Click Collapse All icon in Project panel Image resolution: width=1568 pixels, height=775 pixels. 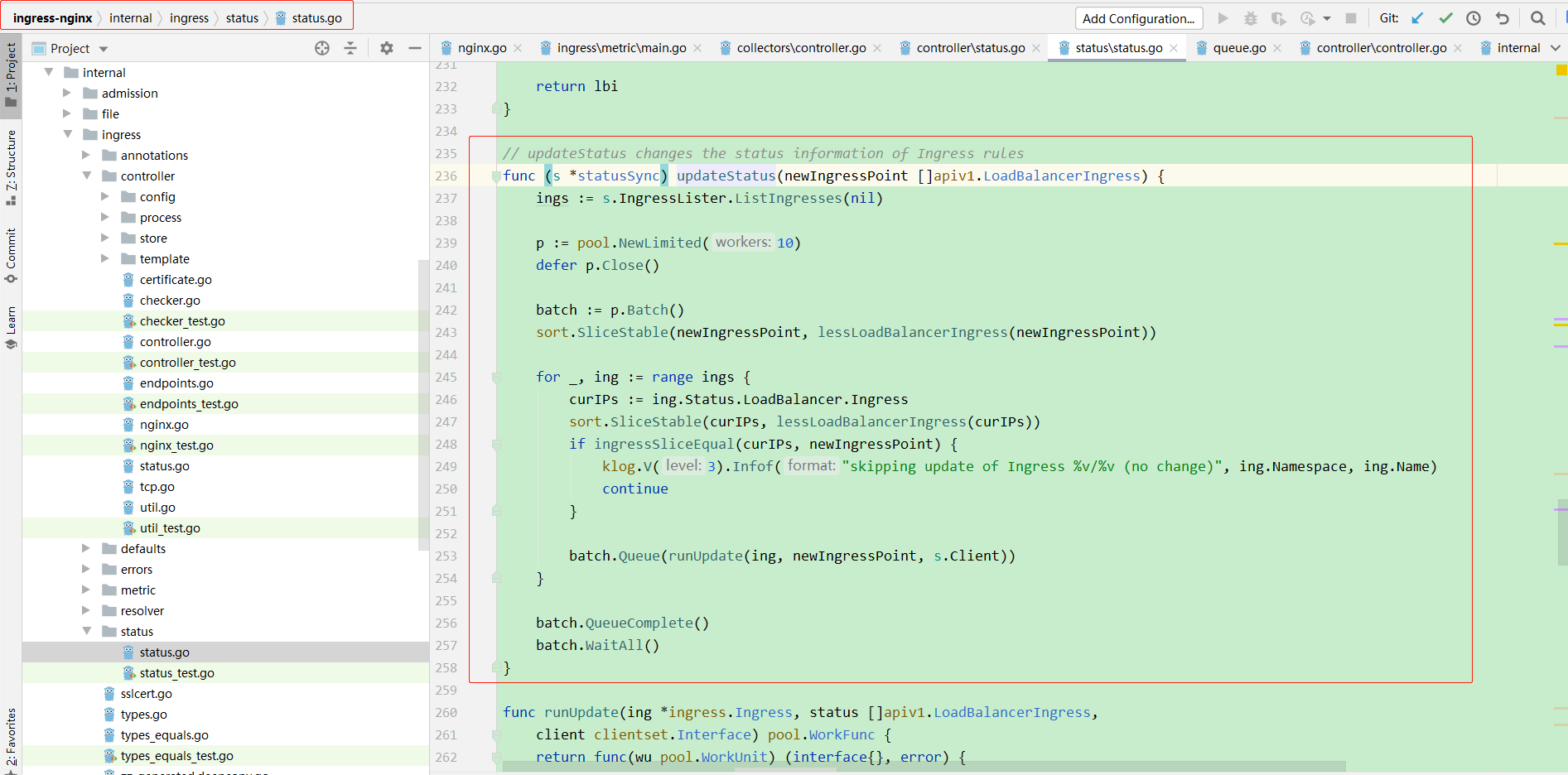[x=350, y=48]
